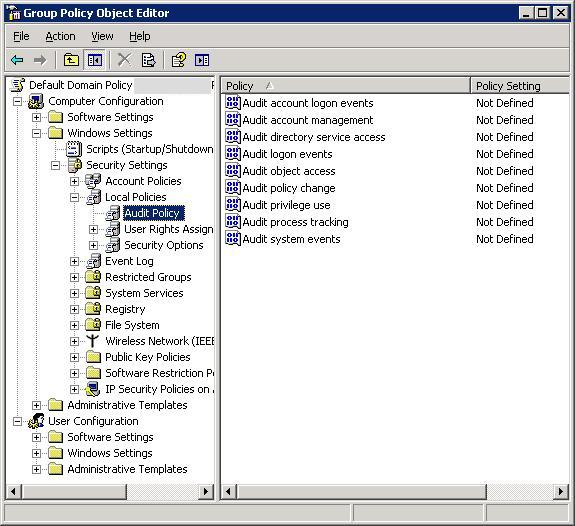The width and height of the screenshot is (575, 526).
Task: Click policy list scroll left arrow
Action: click(x=228, y=492)
